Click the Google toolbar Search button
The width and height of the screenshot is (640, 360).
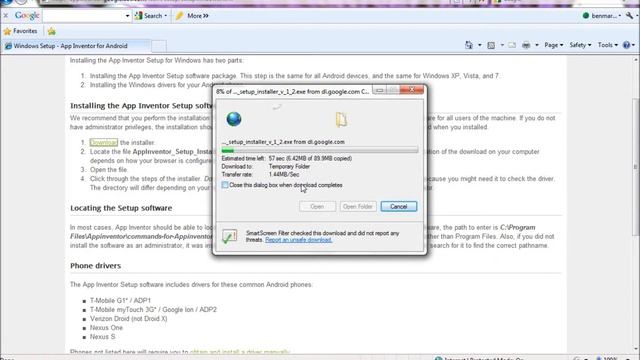(149, 16)
